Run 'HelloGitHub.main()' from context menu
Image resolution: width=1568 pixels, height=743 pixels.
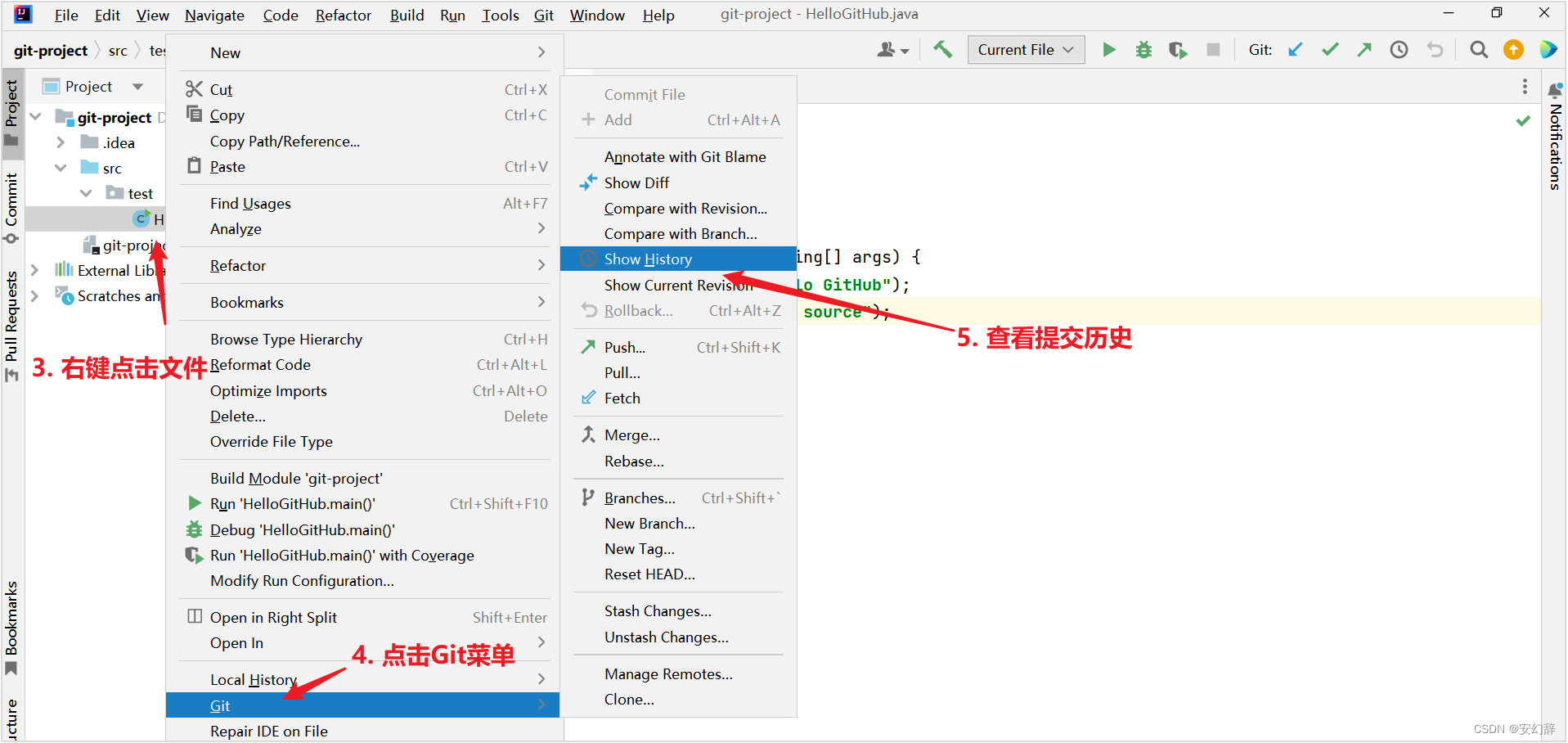pyautogui.click(x=365, y=503)
